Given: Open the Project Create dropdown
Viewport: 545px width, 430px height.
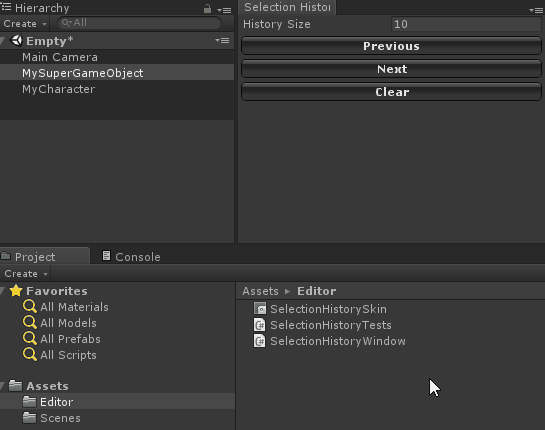Looking at the screenshot, I should pyautogui.click(x=26, y=274).
